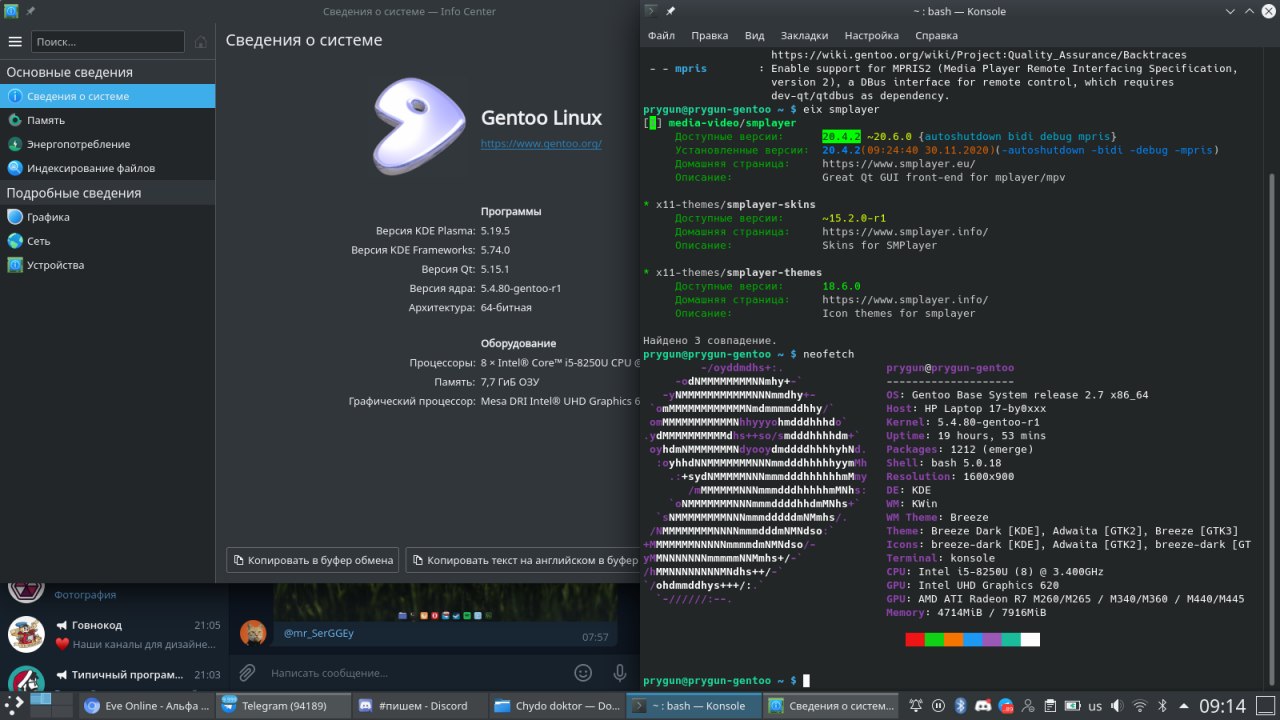1280x720 pixels.
Task: Open Konsole Файл menu
Action: 661,35
